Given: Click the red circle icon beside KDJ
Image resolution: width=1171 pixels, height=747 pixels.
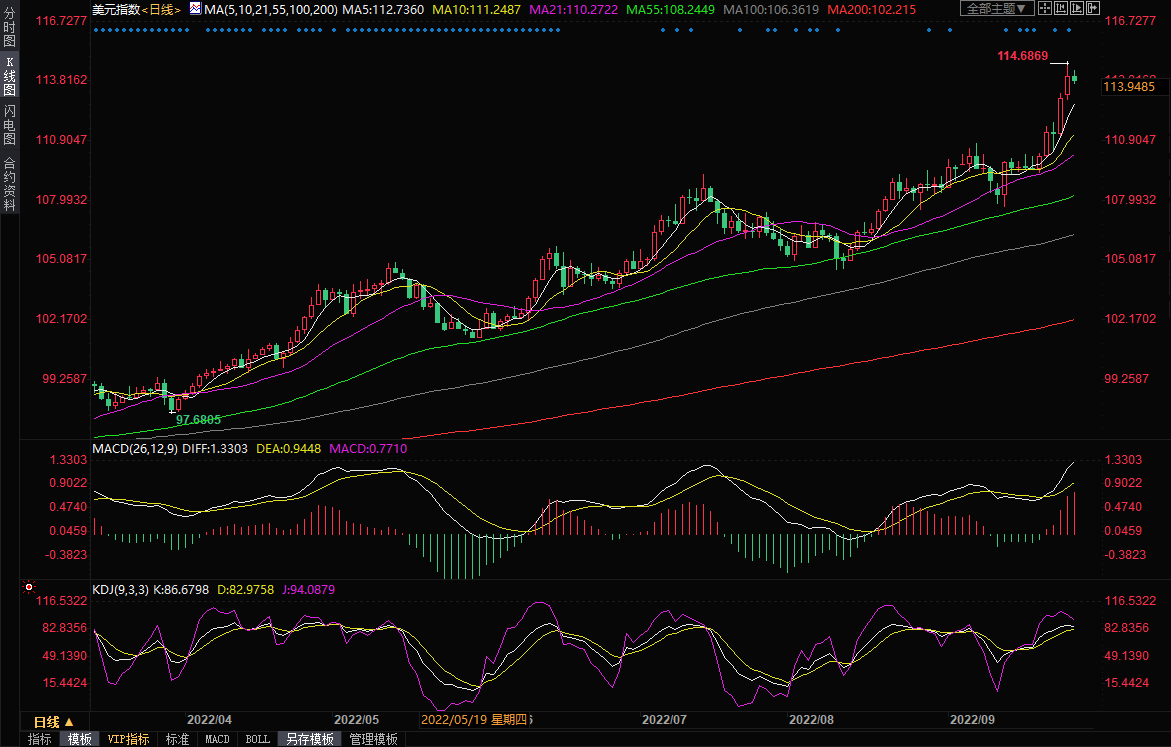Looking at the screenshot, I should (29, 587).
